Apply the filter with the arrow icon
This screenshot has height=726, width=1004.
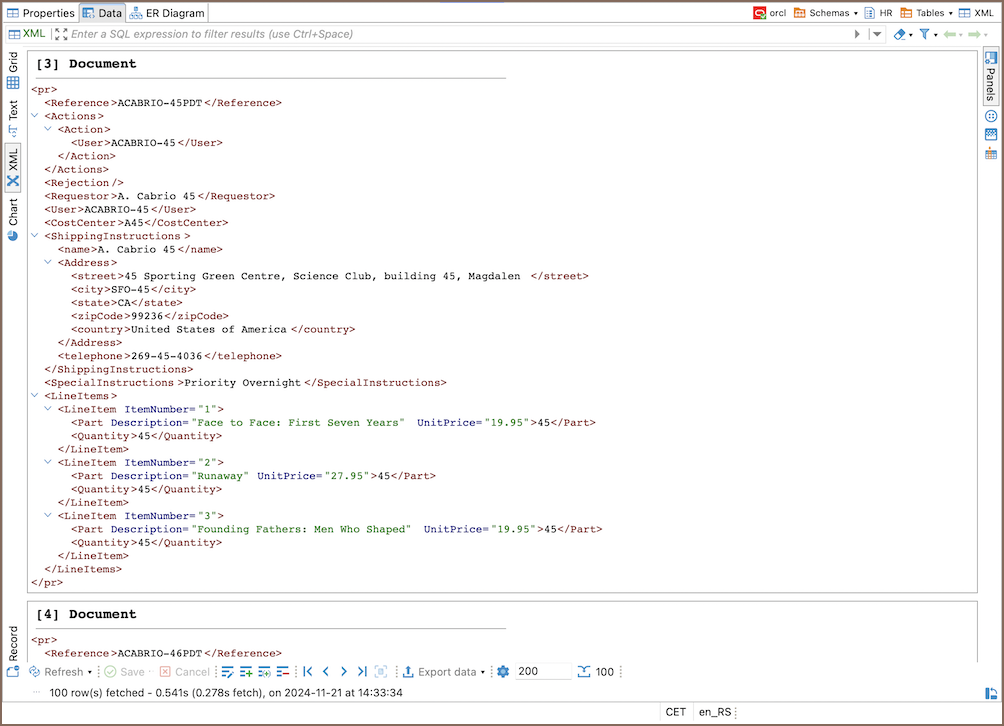point(857,34)
